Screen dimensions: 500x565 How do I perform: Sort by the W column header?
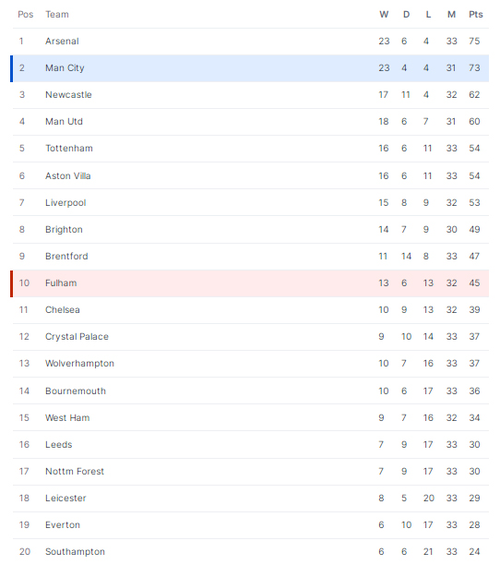coord(384,15)
